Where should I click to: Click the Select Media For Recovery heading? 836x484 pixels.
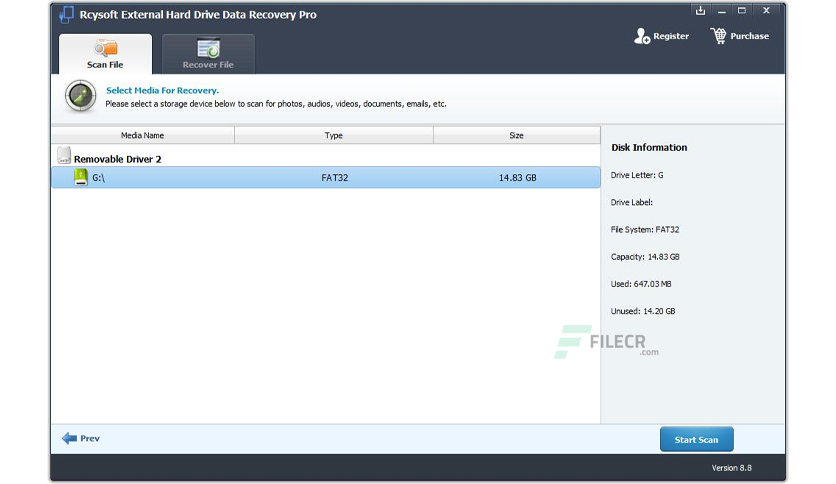pyautogui.click(x=162, y=91)
